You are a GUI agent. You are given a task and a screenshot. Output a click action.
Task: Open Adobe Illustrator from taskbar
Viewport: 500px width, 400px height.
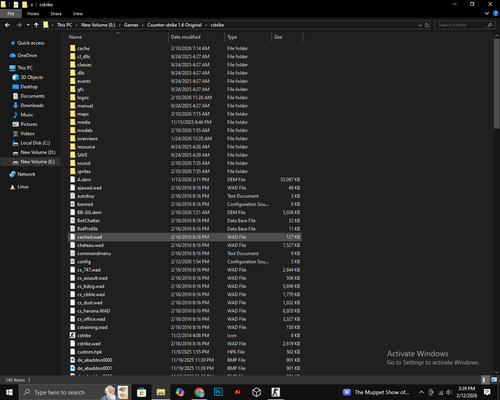coord(237,392)
